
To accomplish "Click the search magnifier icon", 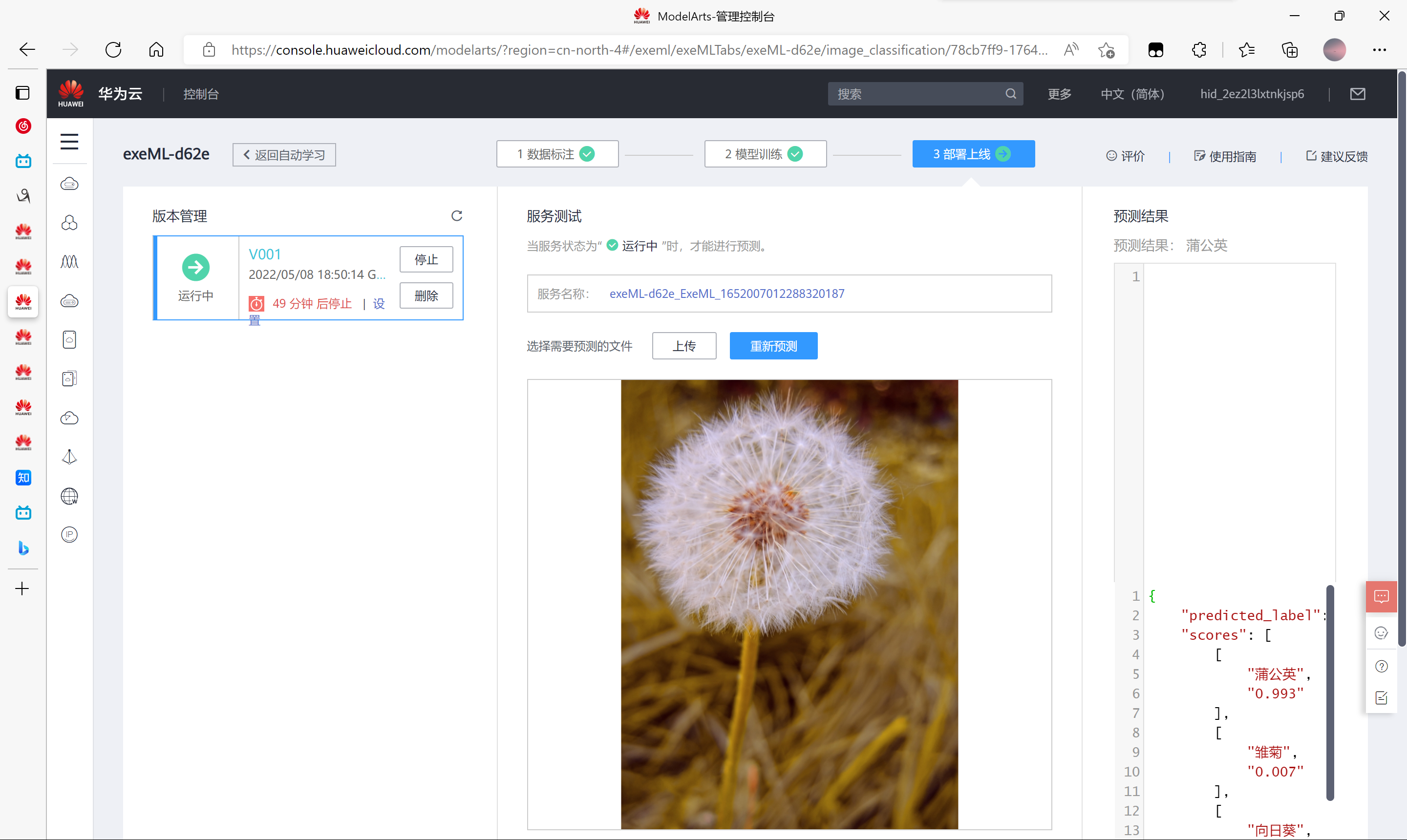I will [x=1011, y=94].
